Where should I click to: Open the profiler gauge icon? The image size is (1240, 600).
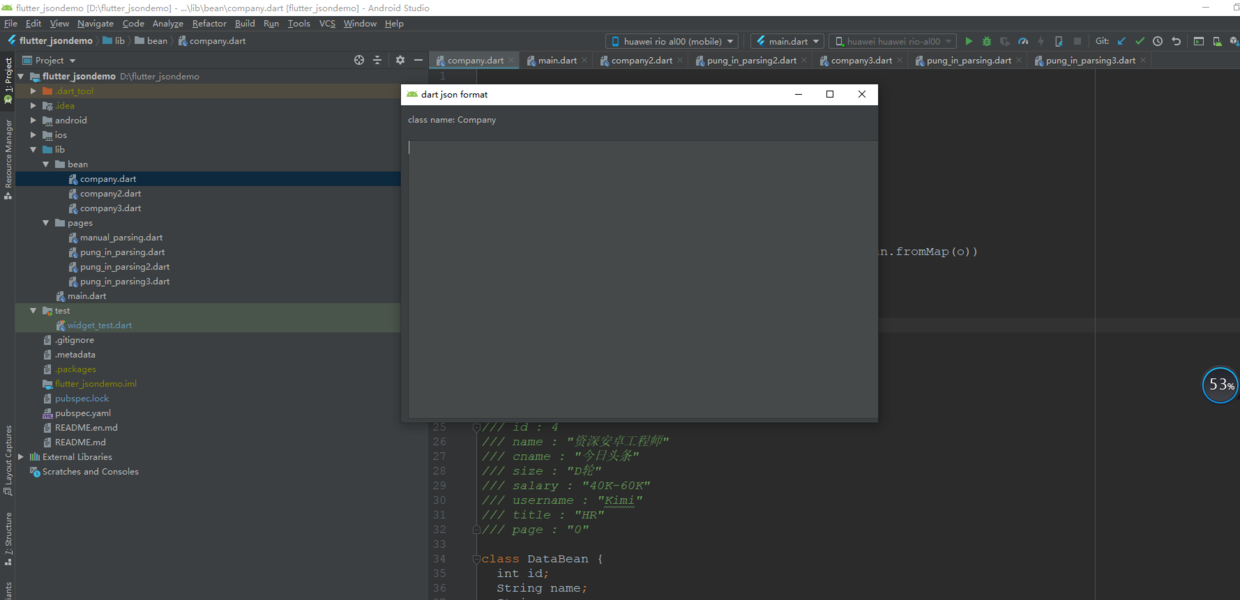pos(1023,42)
